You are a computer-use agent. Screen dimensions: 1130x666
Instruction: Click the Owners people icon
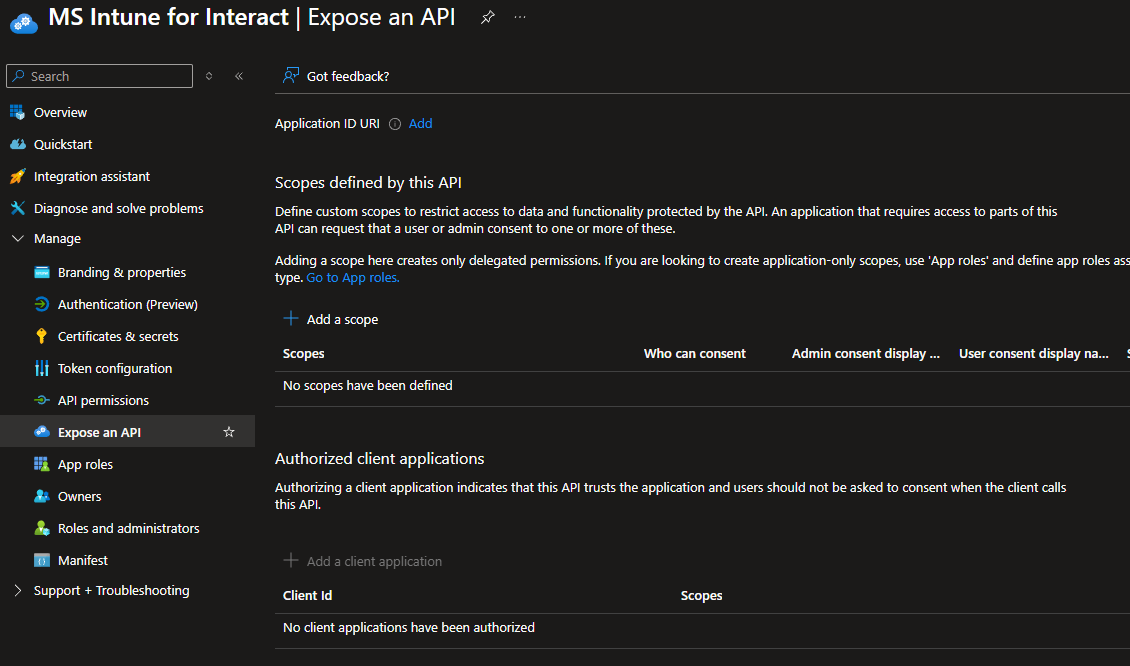(42, 496)
